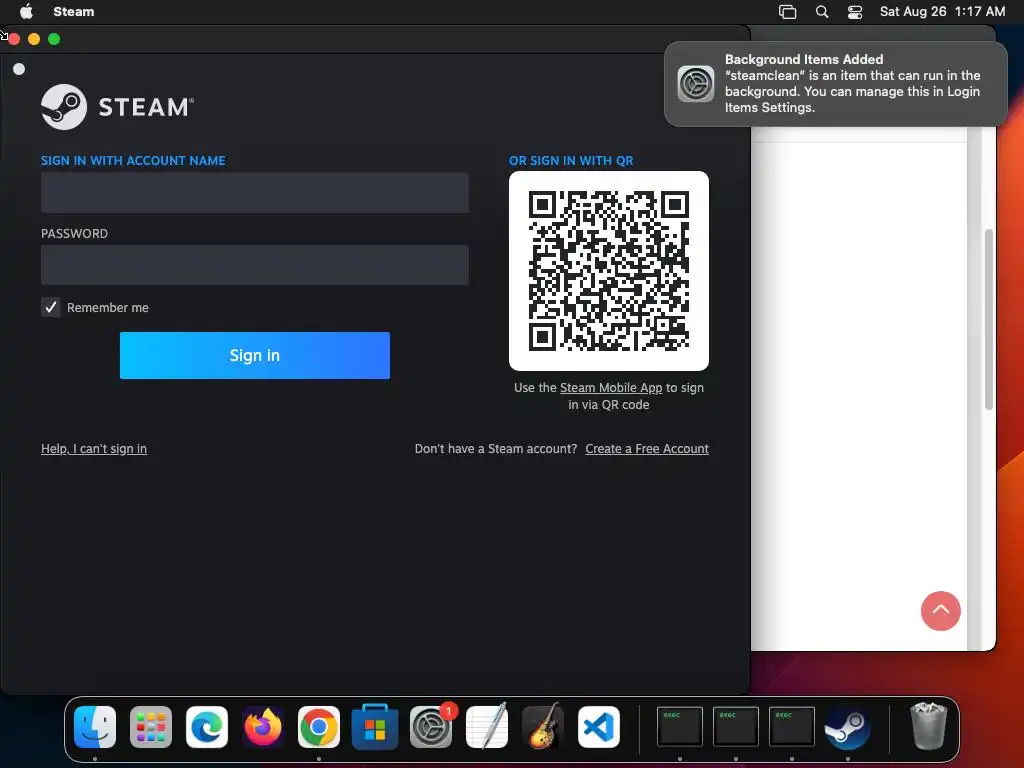Launch Firefox from the Dock

[x=263, y=727]
